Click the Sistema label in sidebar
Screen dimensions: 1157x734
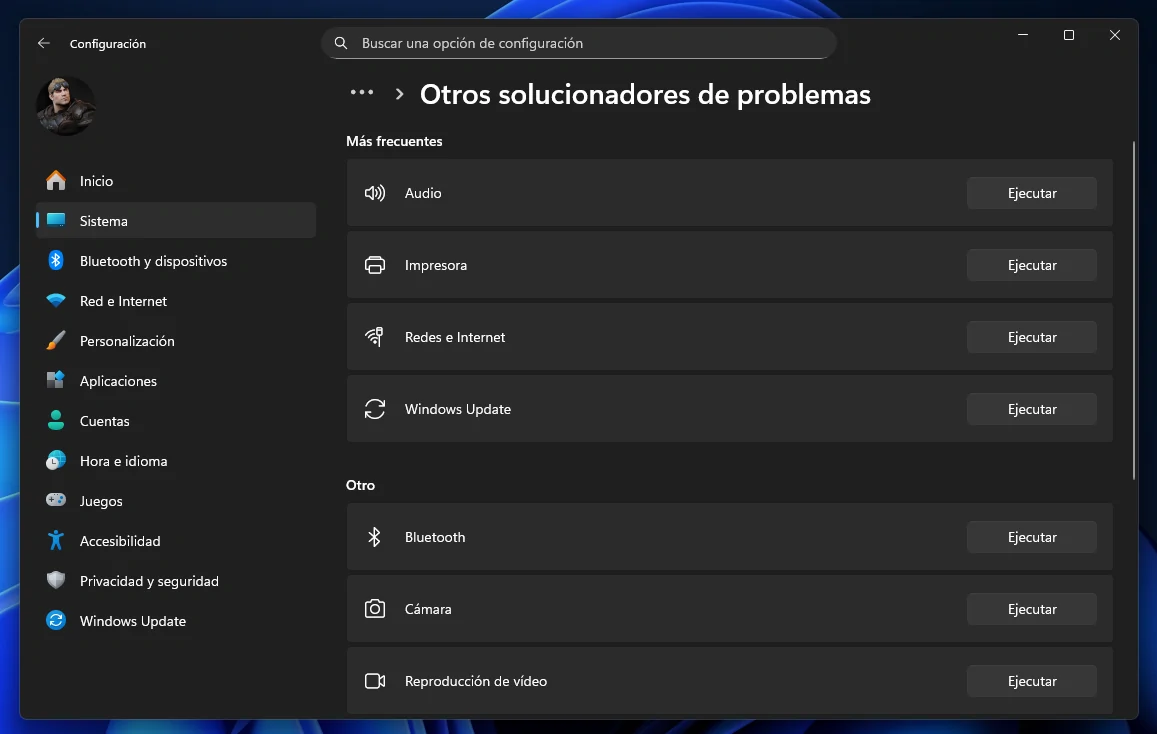103,221
